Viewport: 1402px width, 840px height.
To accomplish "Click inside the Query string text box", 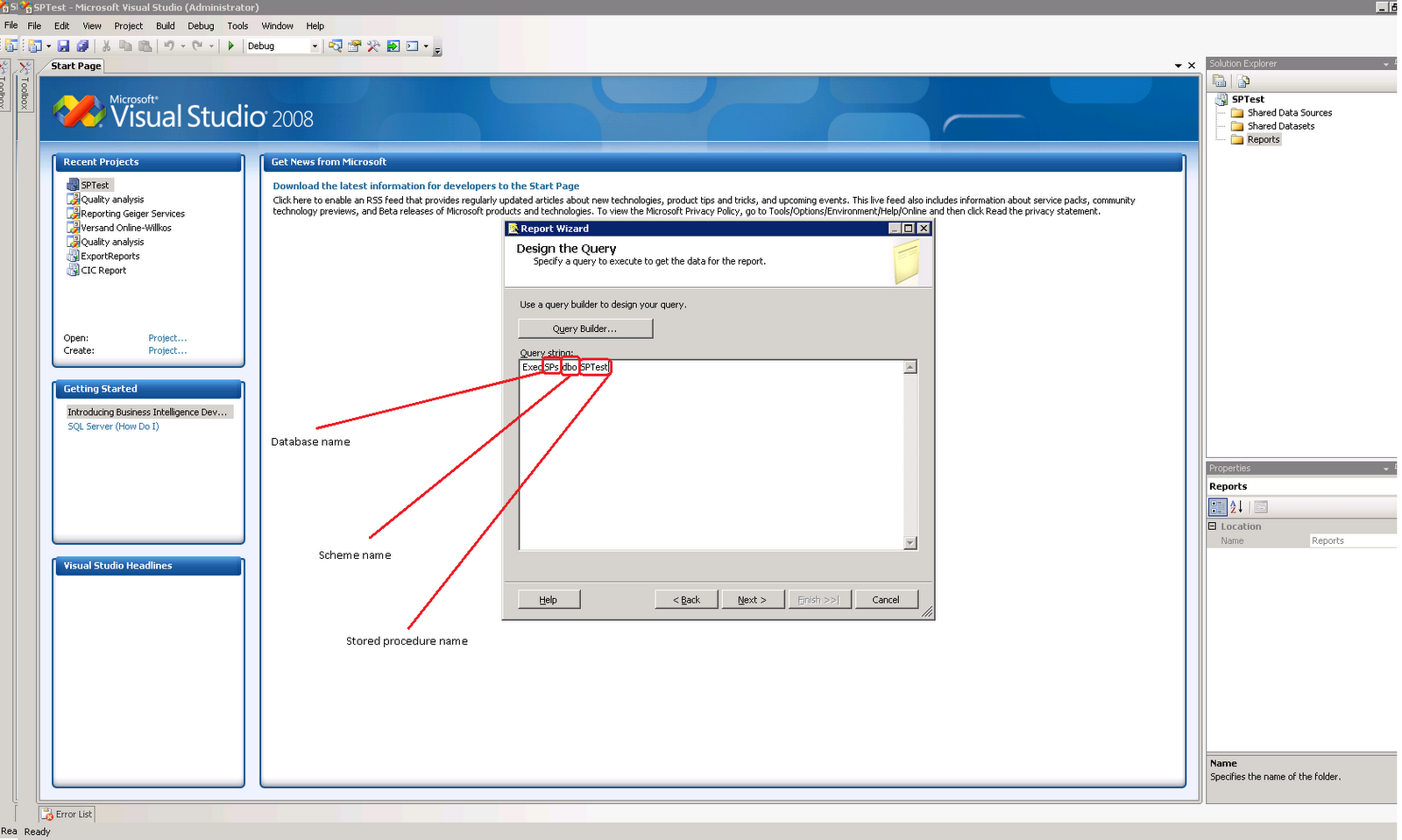I will (x=712, y=455).
